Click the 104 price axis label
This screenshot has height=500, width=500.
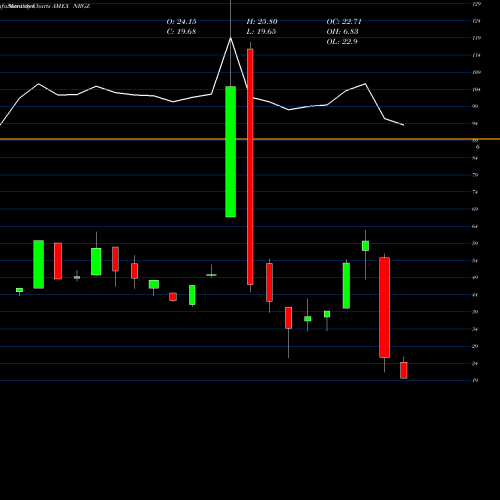tap(476, 89)
